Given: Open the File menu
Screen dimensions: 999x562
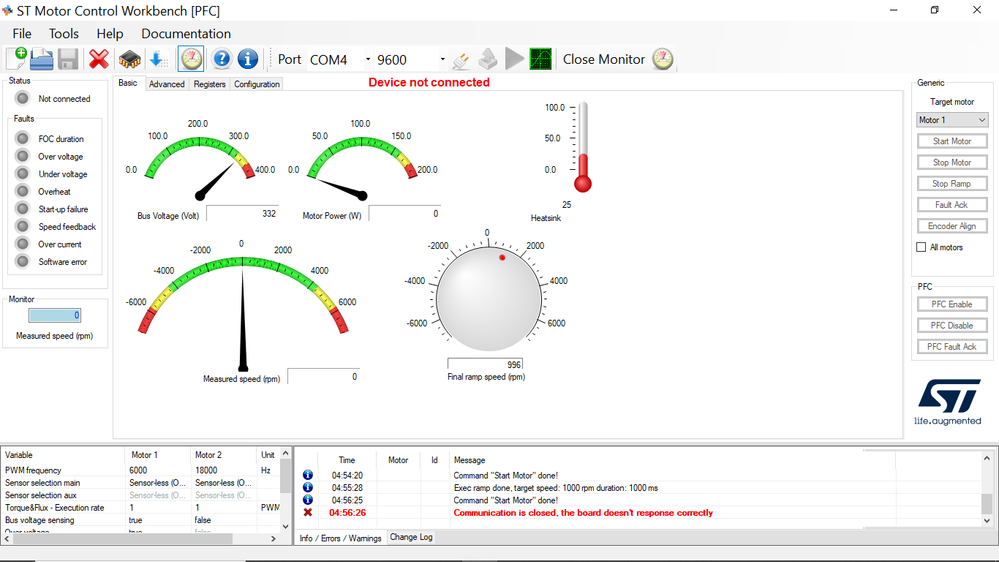Looking at the screenshot, I should coord(22,34).
